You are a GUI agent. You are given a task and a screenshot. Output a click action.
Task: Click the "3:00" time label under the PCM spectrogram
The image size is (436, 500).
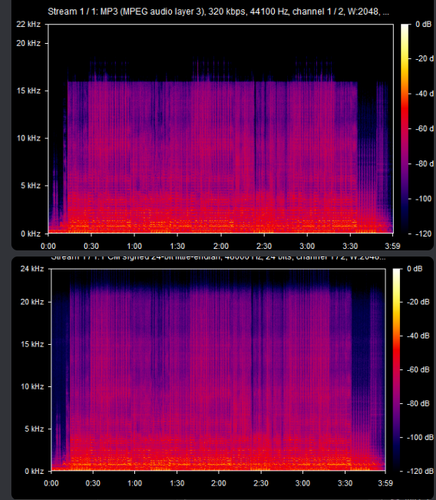point(303,483)
